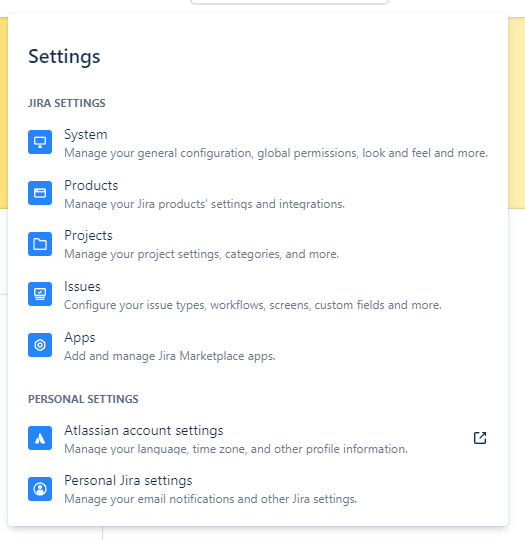Click the external link icon for Atlassian account
Image resolution: width=525 pixels, height=540 pixels.
(x=480, y=438)
